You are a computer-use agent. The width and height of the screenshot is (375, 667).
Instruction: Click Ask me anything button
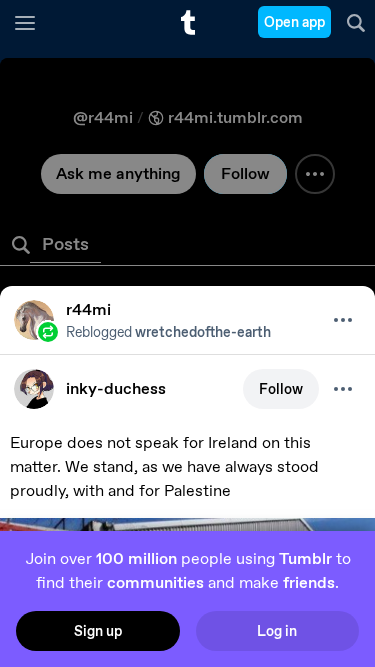pyautogui.click(x=118, y=174)
